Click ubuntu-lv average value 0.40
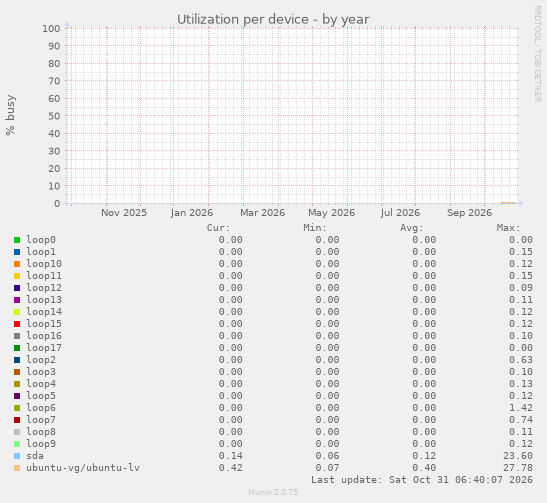The width and height of the screenshot is (547, 503). pos(424,468)
